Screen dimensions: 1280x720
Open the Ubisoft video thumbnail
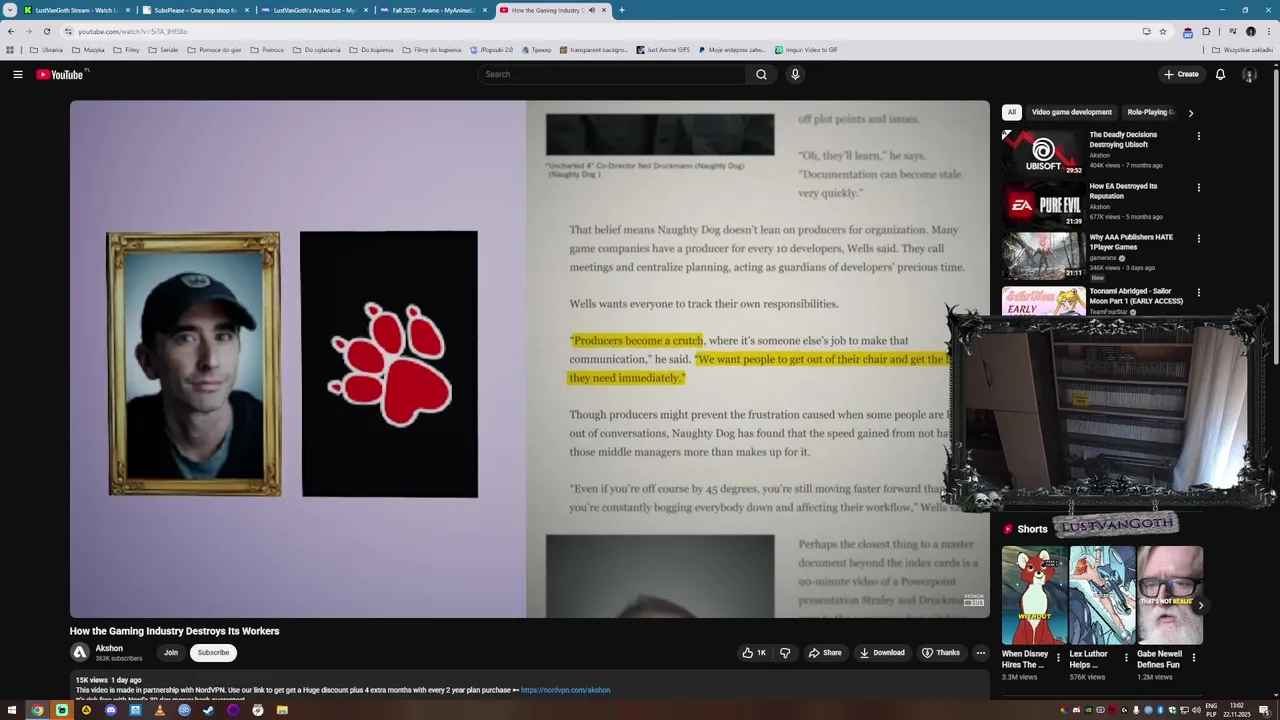[1043, 153]
